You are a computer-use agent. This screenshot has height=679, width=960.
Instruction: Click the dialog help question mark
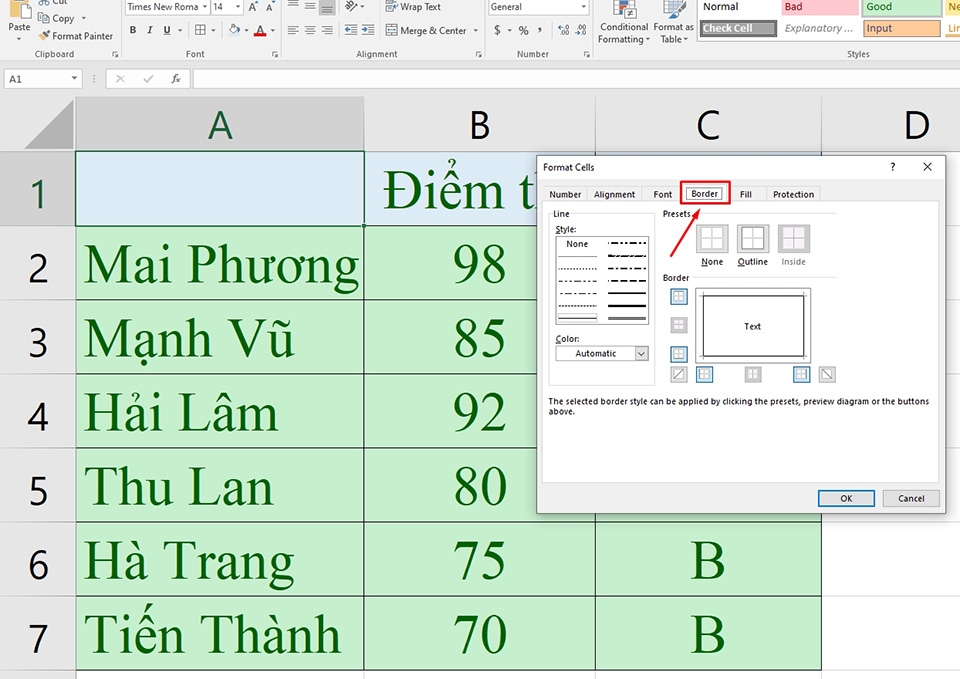pos(893,167)
